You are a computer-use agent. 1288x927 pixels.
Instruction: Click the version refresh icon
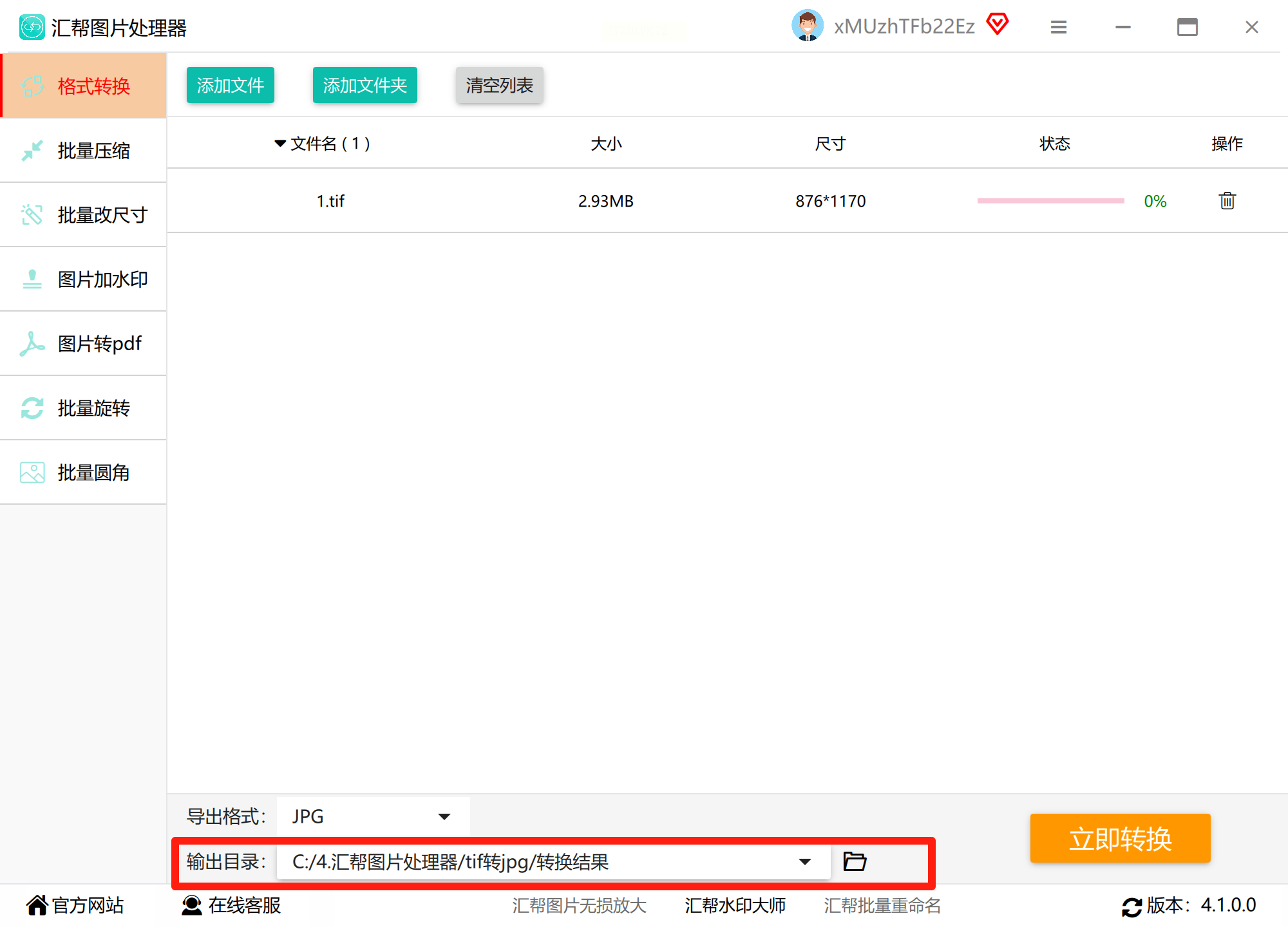[x=1132, y=906]
